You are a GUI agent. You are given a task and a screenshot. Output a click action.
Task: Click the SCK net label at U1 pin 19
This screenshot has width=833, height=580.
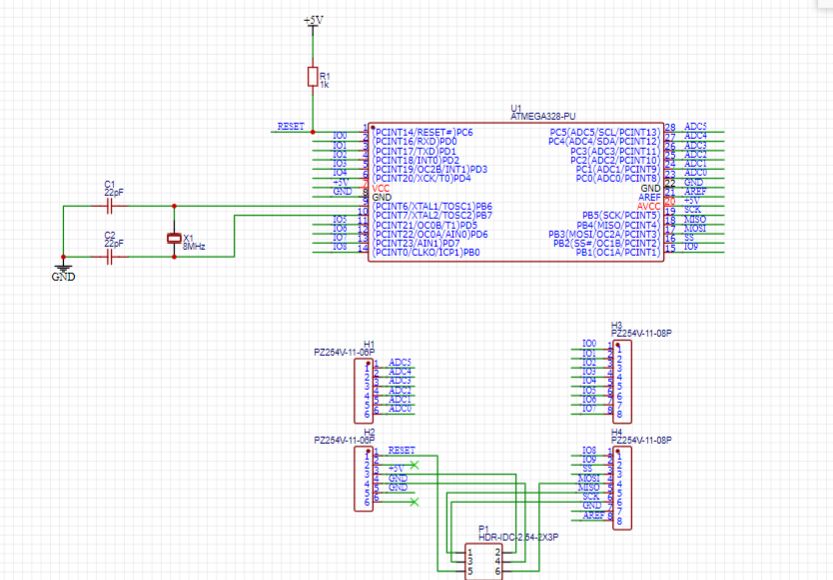(x=693, y=210)
